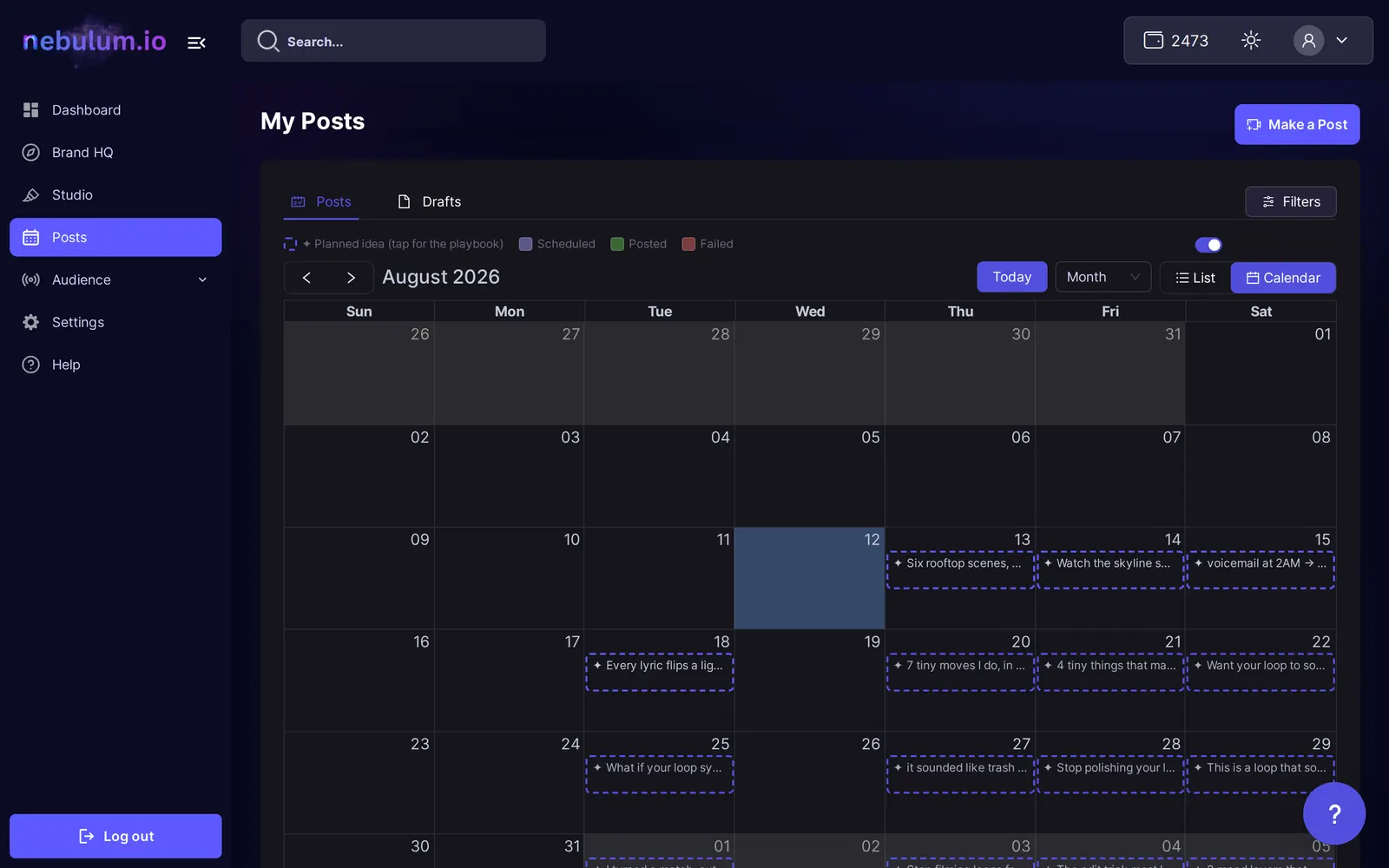Open the Help page
Viewport: 1389px width, 868px height.
coord(115,365)
